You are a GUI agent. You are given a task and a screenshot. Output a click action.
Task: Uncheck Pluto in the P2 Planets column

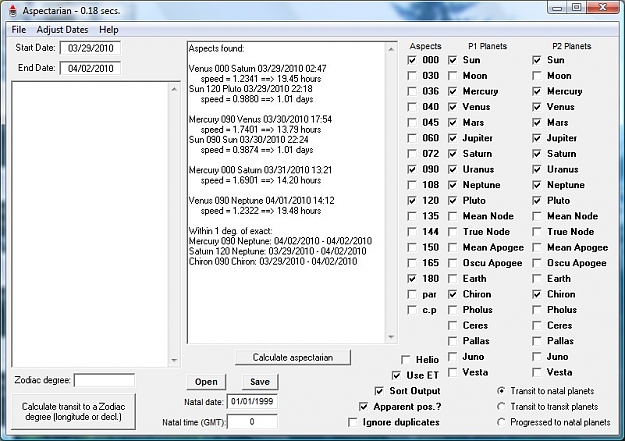(537, 201)
